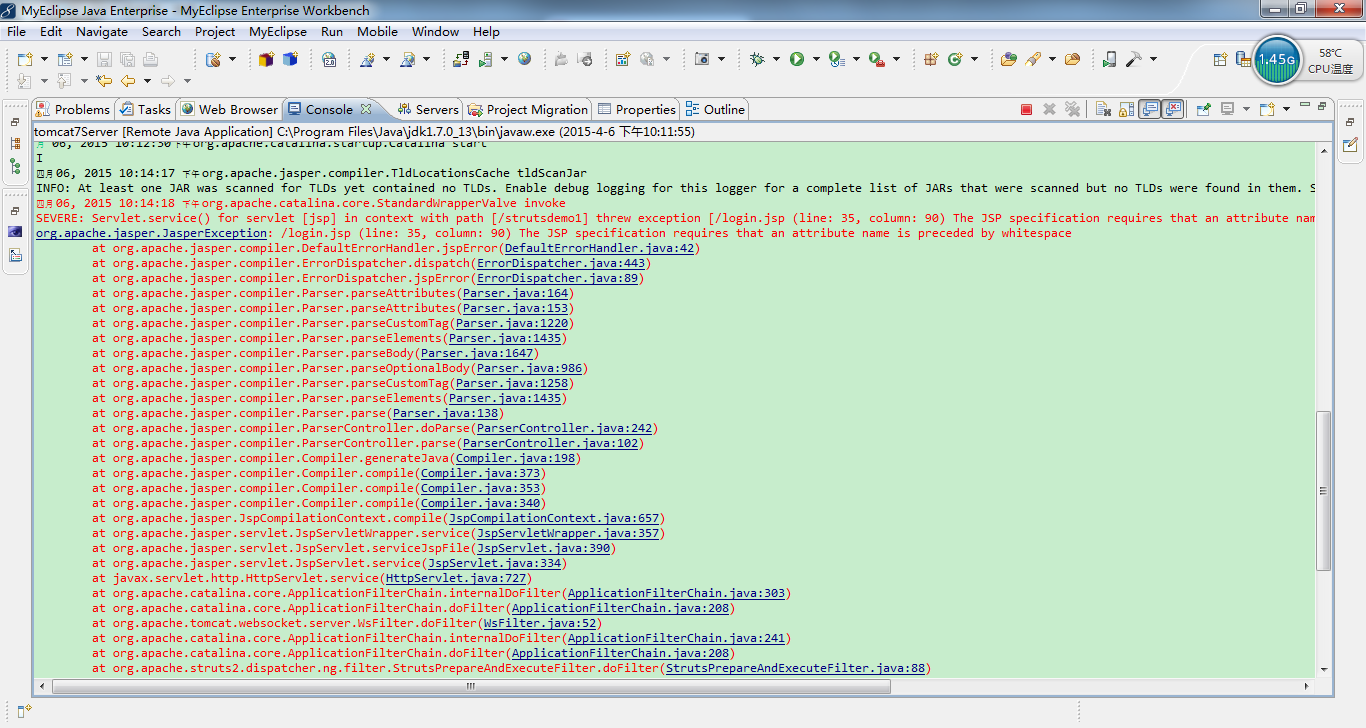
Task: Click the search flashlight icon
Action: coord(1033,59)
